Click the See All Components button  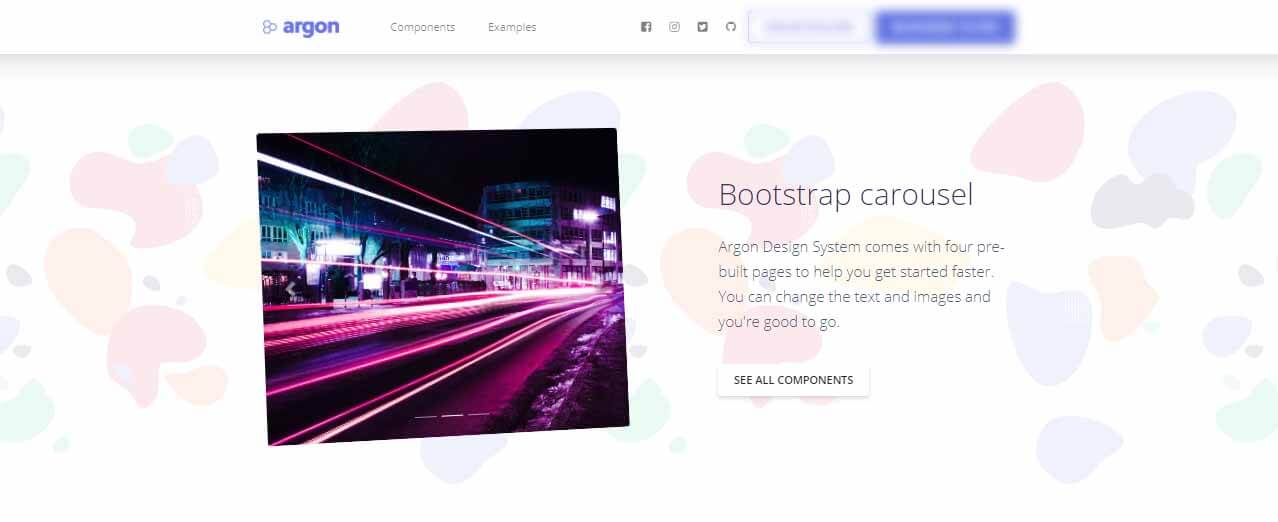coord(793,380)
